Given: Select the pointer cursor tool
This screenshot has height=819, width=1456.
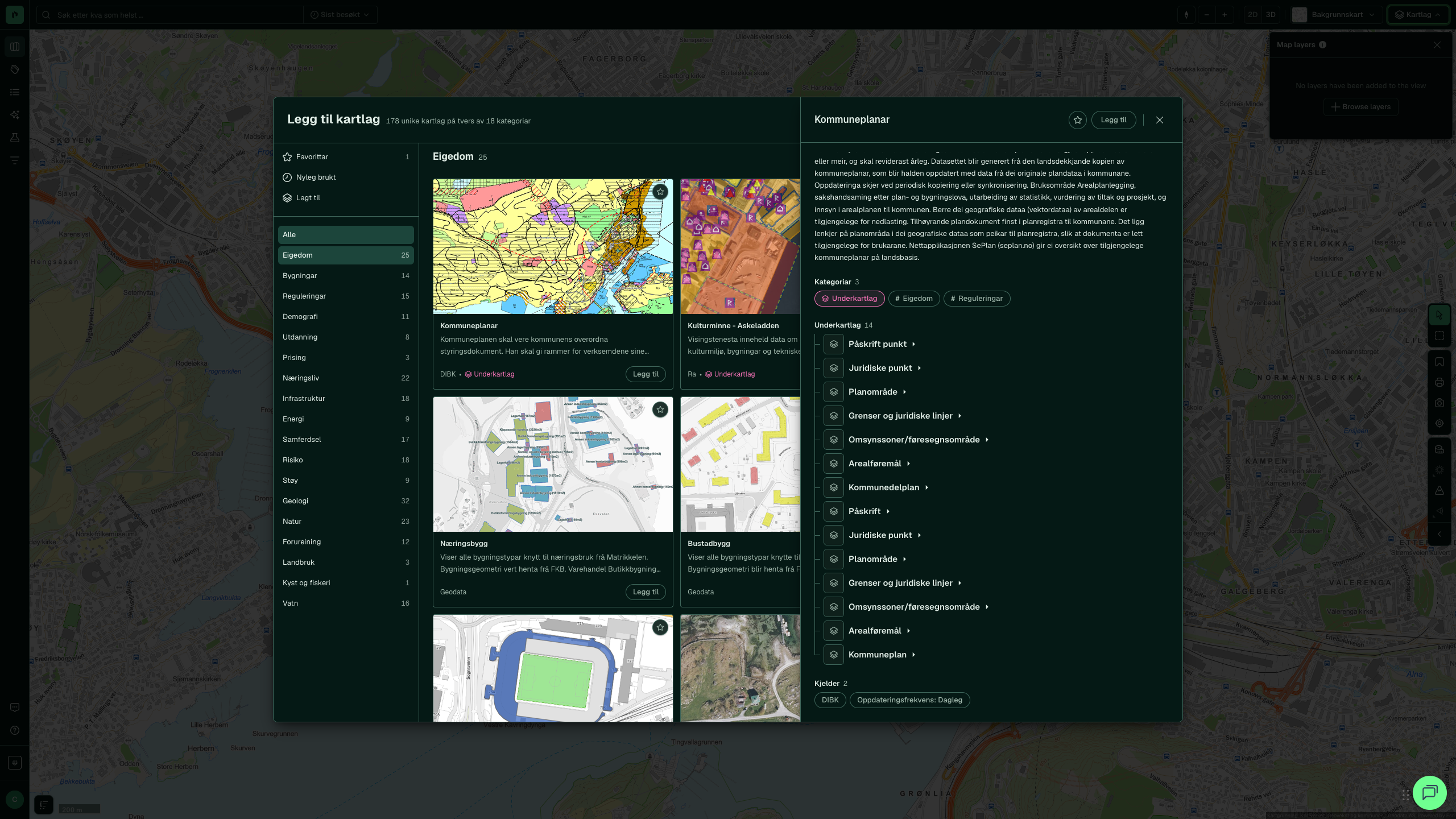Looking at the screenshot, I should 1440,315.
